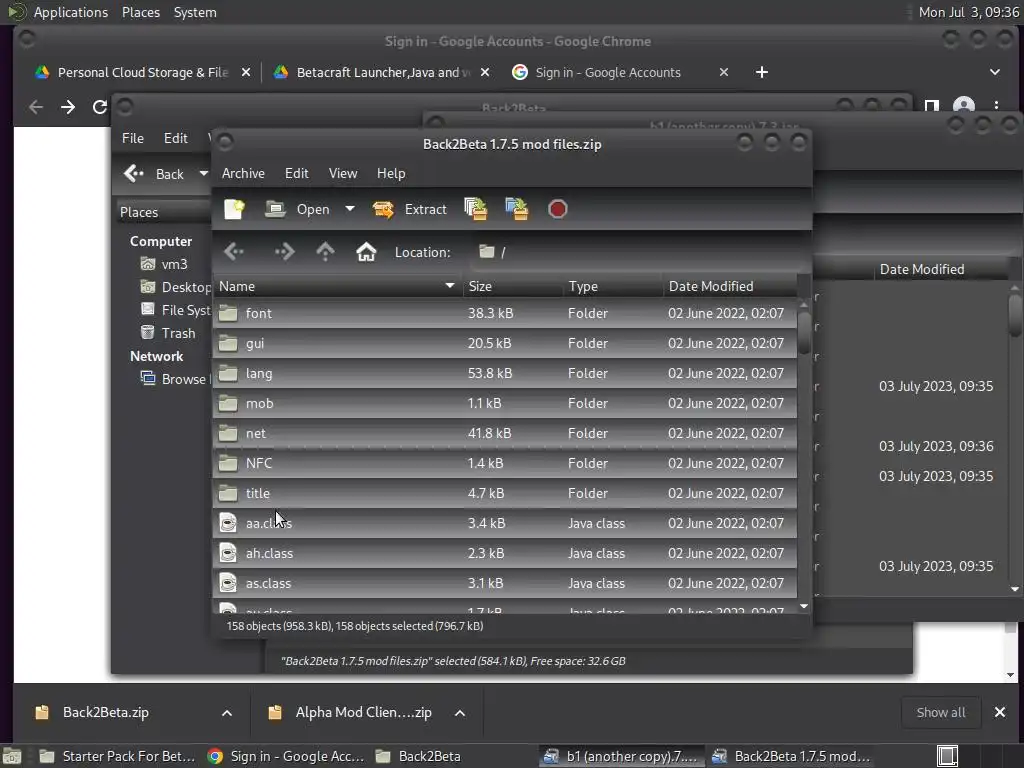Select the as.class file icon
This screenshot has width=1024, height=768.
[x=228, y=583]
